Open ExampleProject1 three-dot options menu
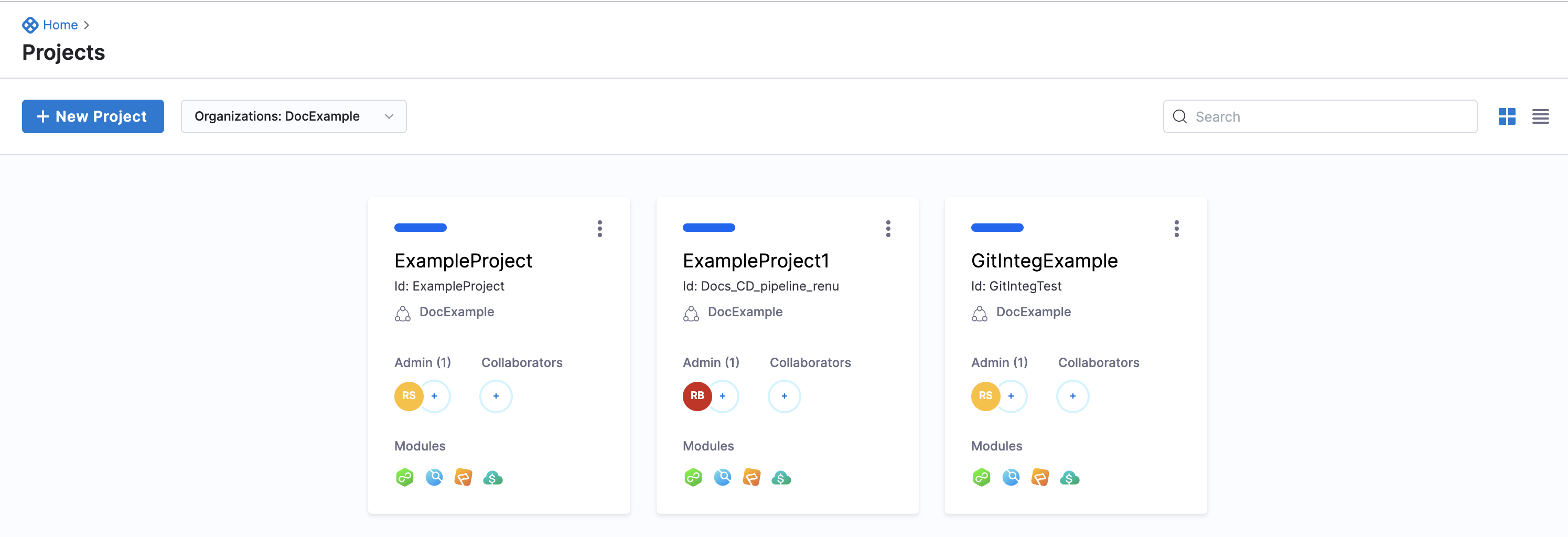The width and height of the screenshot is (1568, 537). 888,228
